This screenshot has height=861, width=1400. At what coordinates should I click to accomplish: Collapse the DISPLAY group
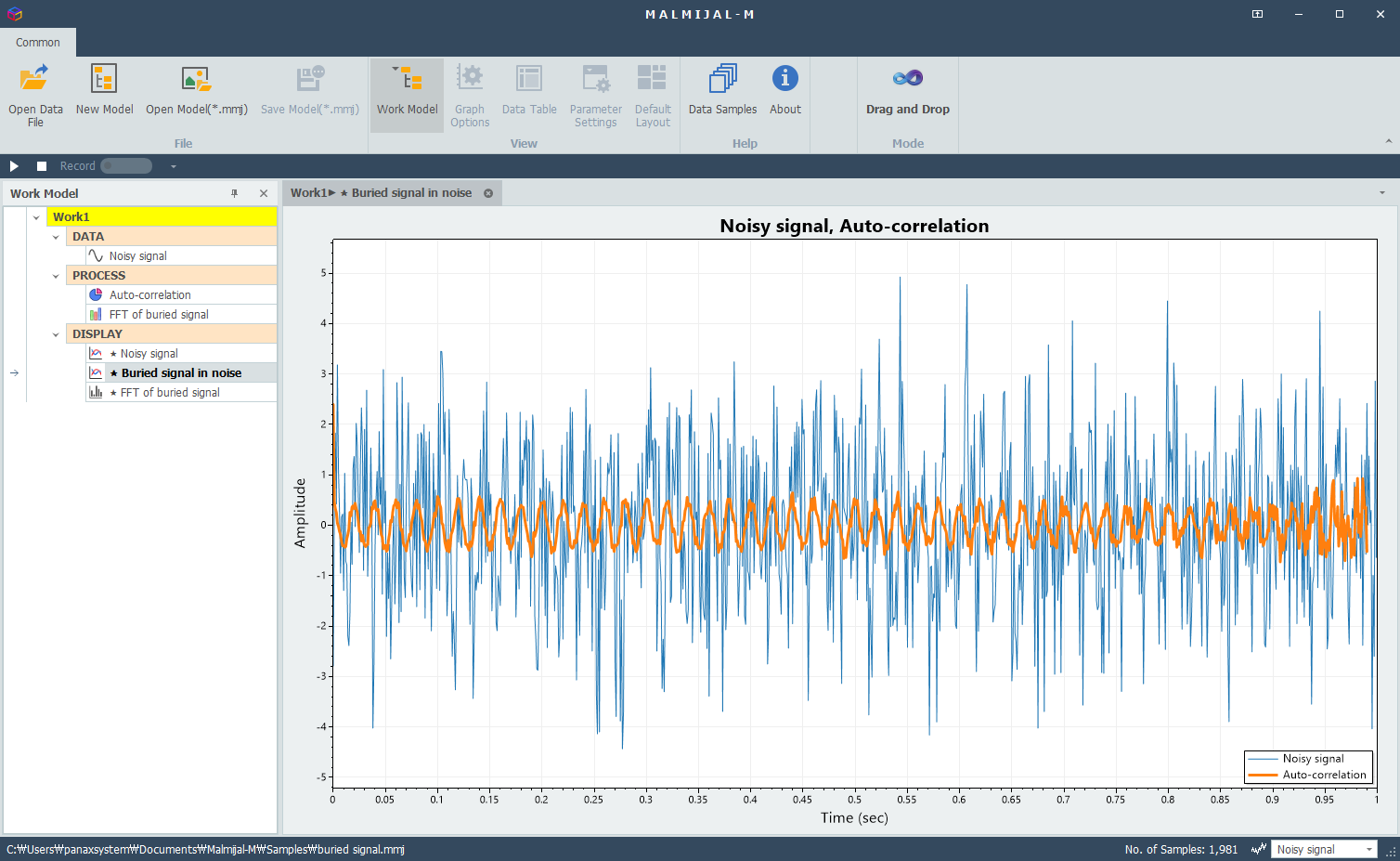click(x=56, y=334)
